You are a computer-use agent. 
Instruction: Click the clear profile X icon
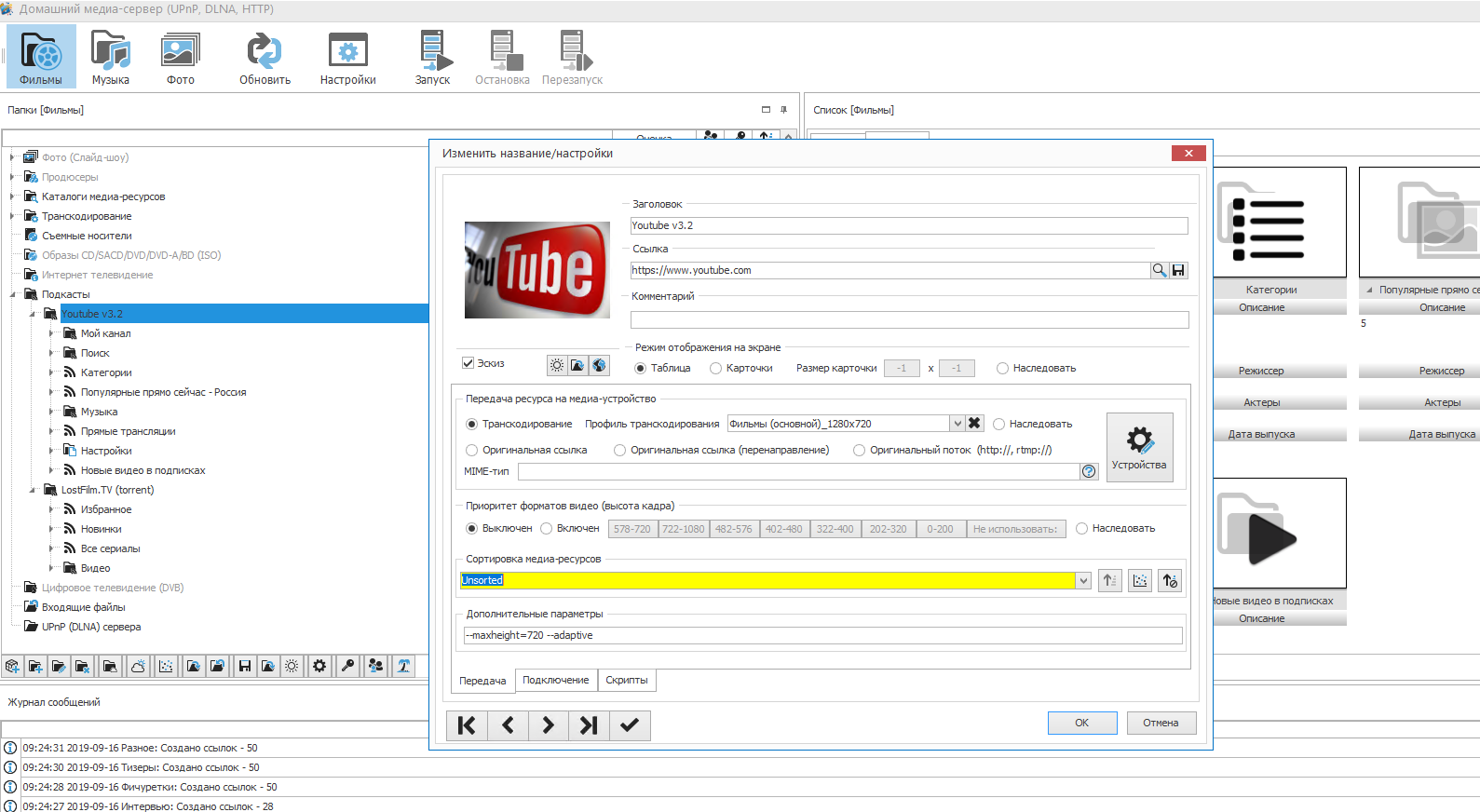[974, 424]
